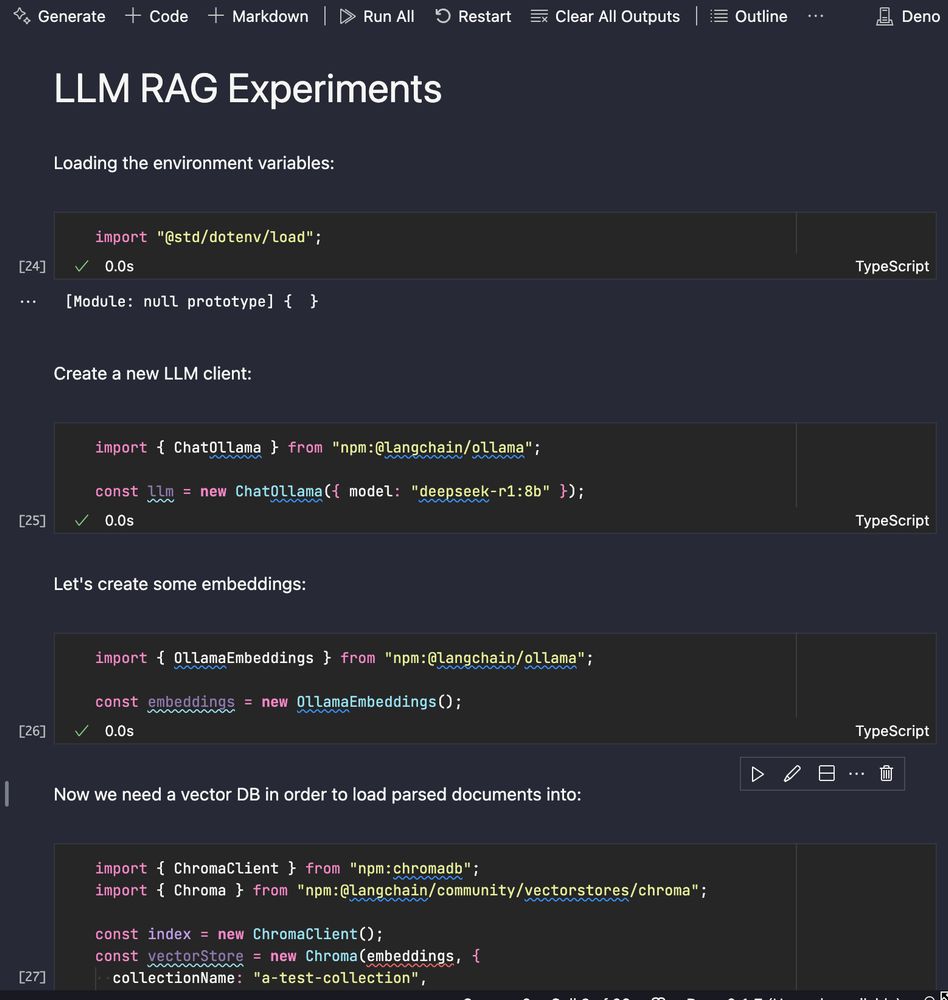The image size is (948, 1000).
Task: Select 'Create a new LLM client:' markdown cell
Action: (152, 374)
